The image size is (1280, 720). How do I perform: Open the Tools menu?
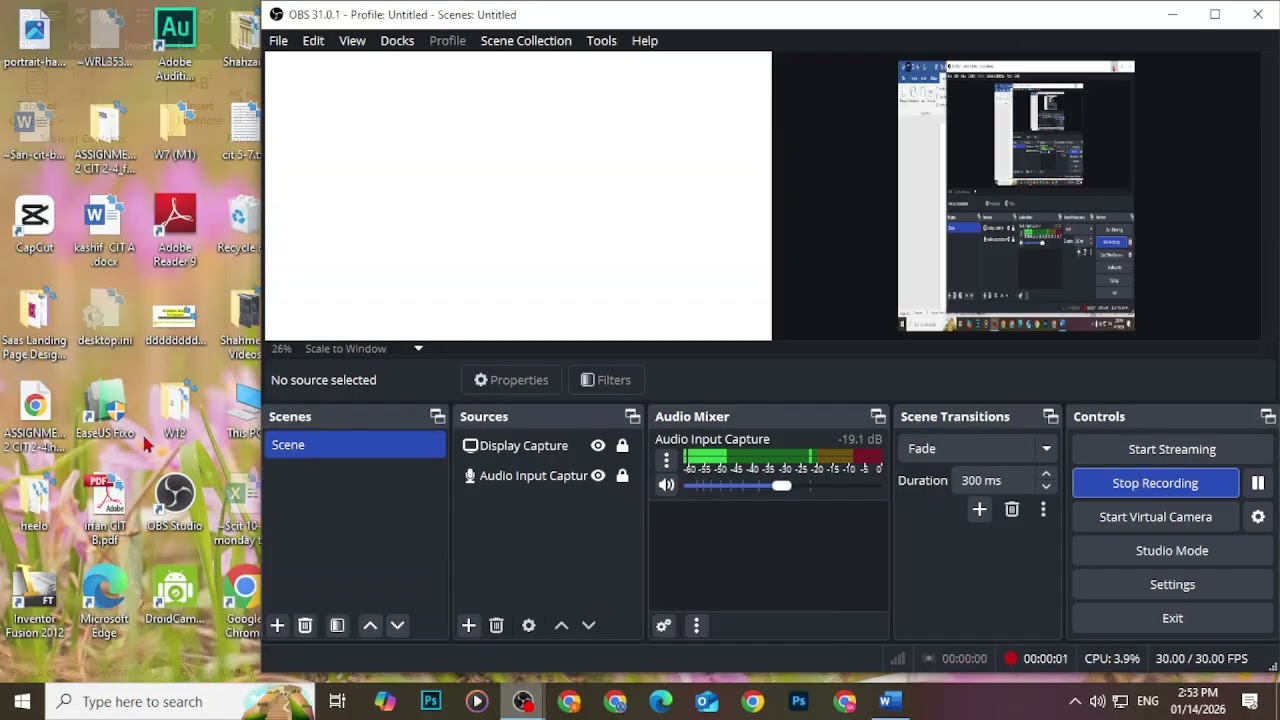click(601, 41)
